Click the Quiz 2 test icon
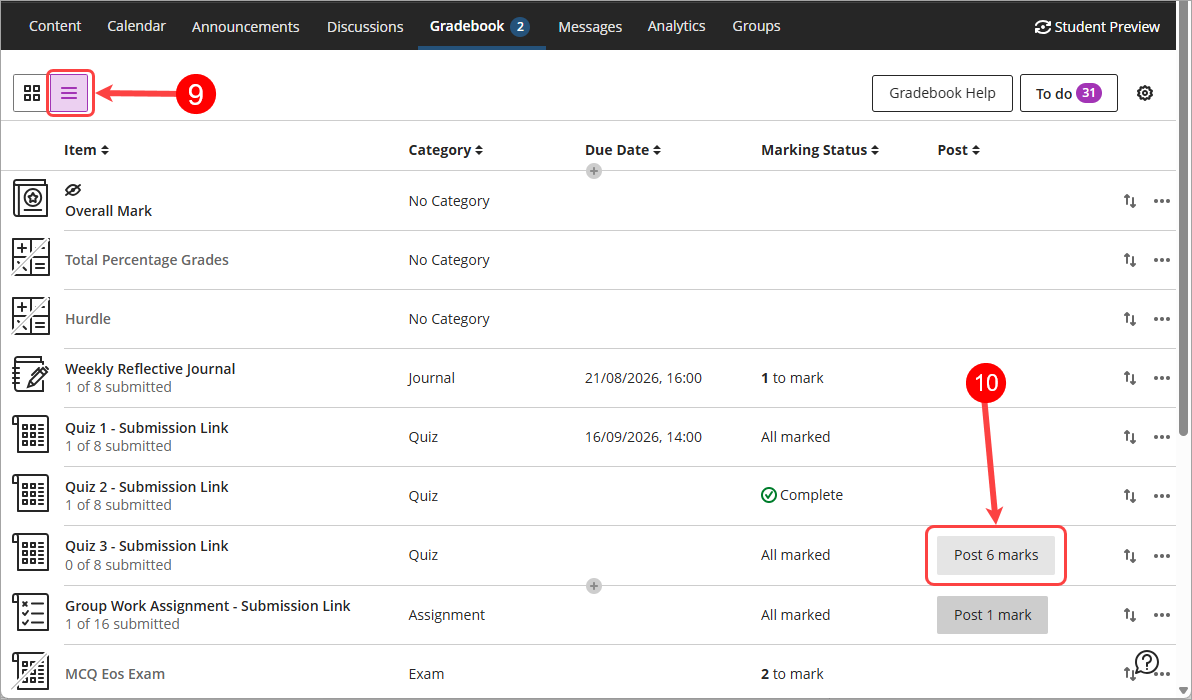Screen dimensions: 1192x700 pyautogui.click(x=30, y=493)
